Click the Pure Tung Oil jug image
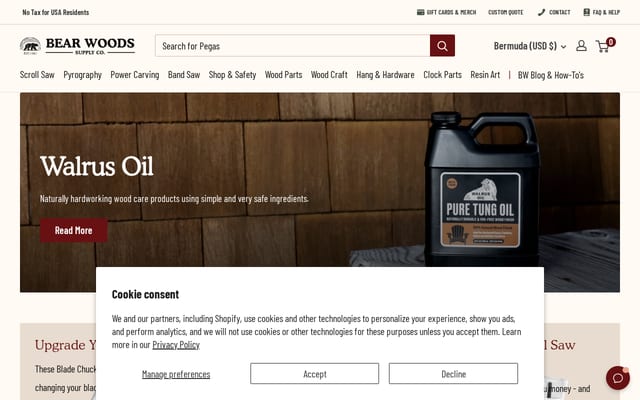This screenshot has height=400, width=640. (x=482, y=189)
